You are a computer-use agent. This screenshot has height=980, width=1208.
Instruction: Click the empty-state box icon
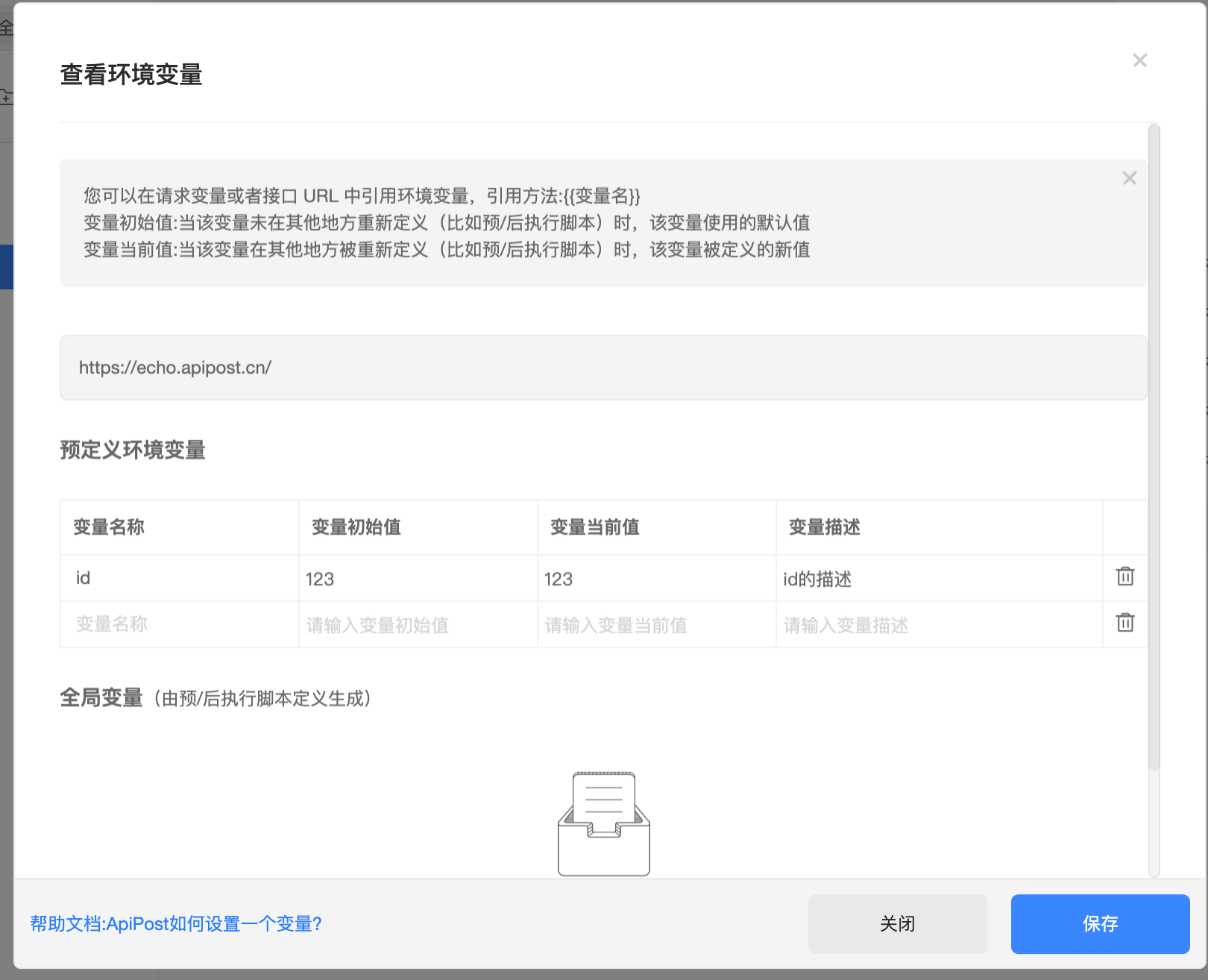click(604, 823)
